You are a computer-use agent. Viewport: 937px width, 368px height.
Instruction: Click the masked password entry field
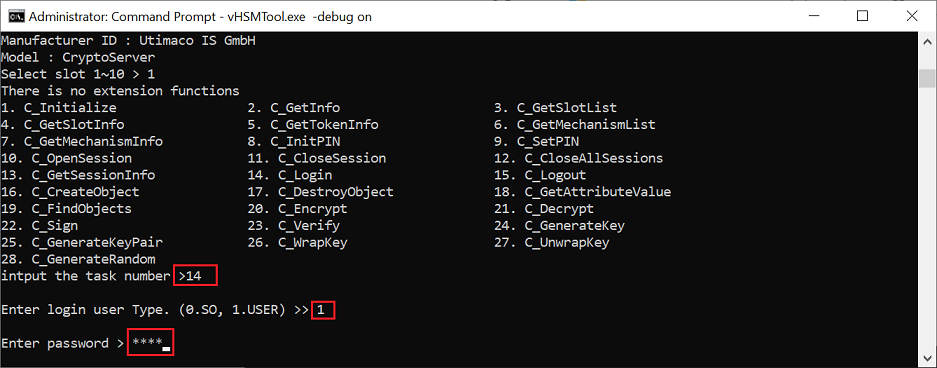151,343
